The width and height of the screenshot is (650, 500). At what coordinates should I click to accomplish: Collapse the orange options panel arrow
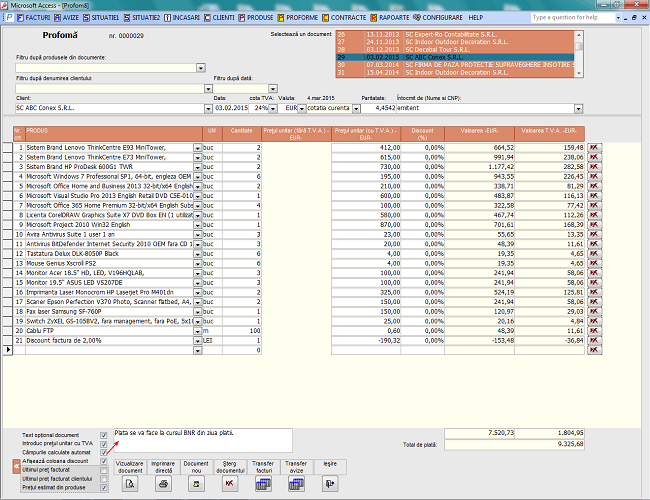[16, 466]
